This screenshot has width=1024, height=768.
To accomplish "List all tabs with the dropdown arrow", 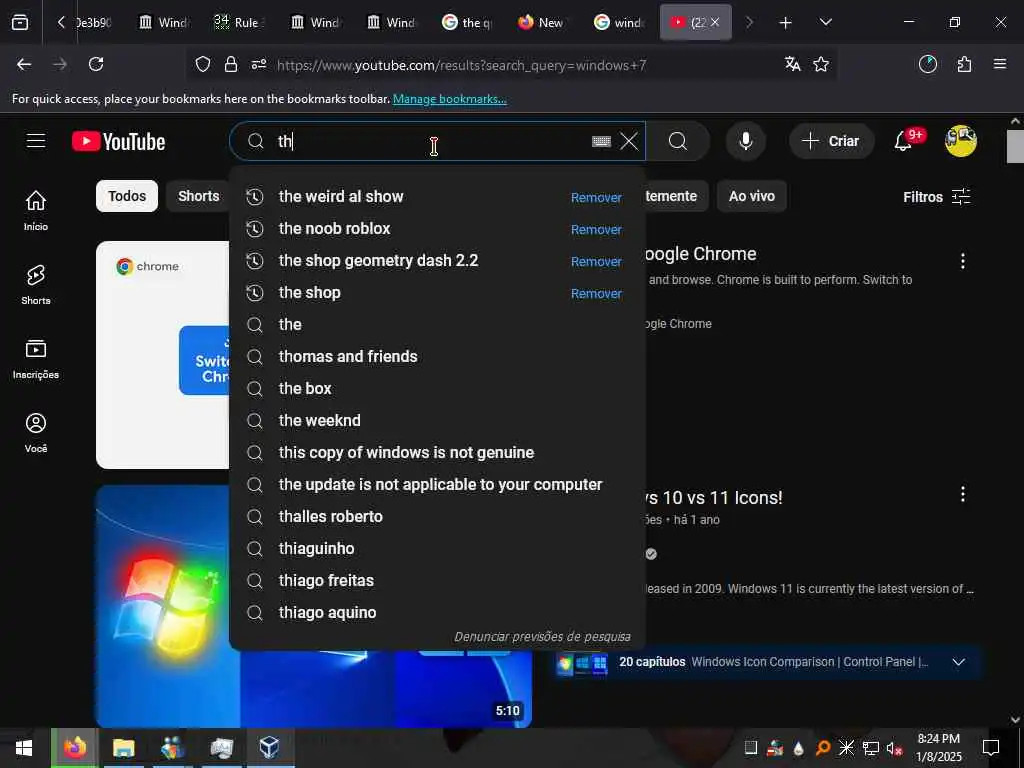I will pos(825,23).
